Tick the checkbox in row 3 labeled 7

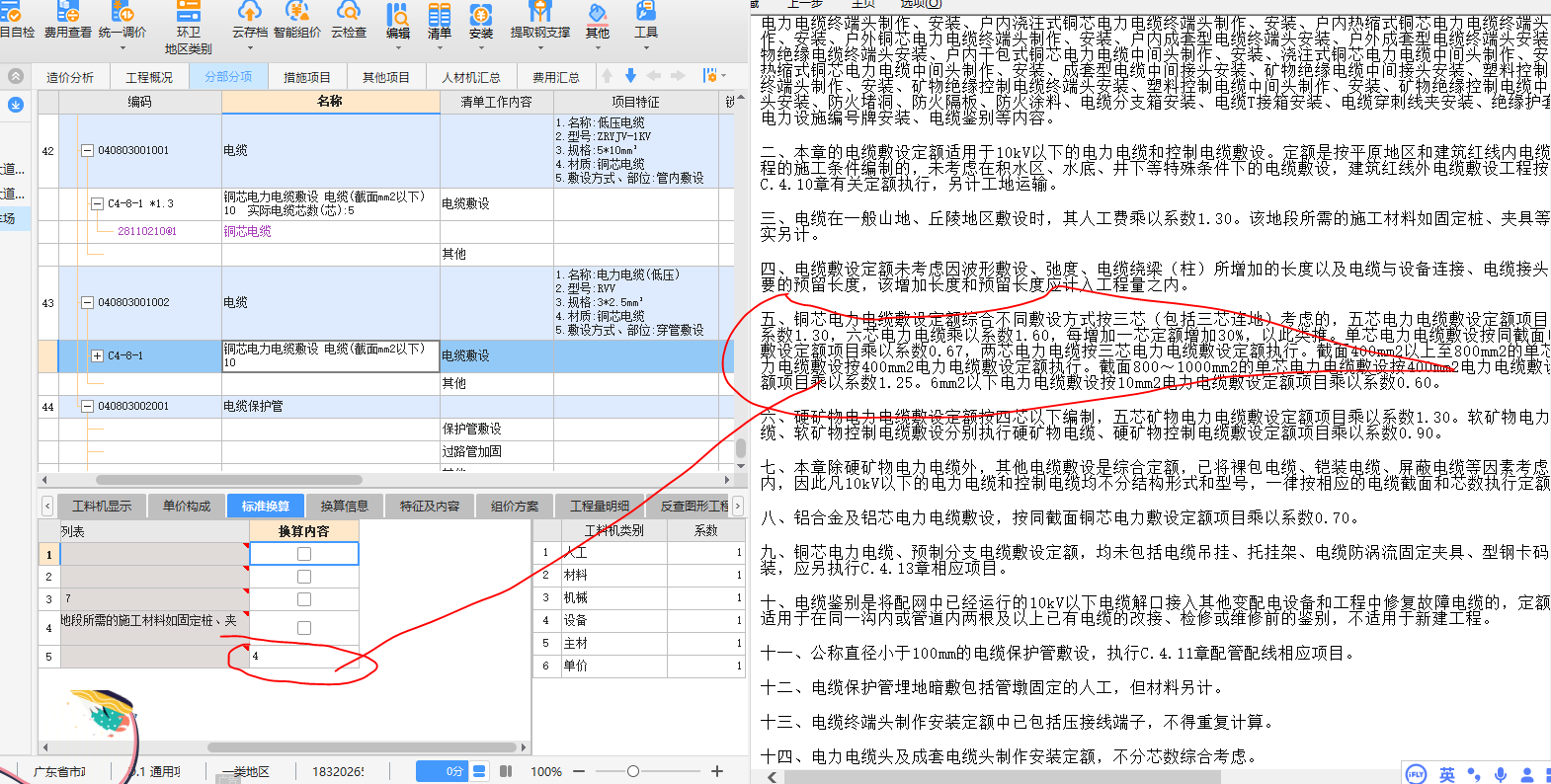pos(304,599)
